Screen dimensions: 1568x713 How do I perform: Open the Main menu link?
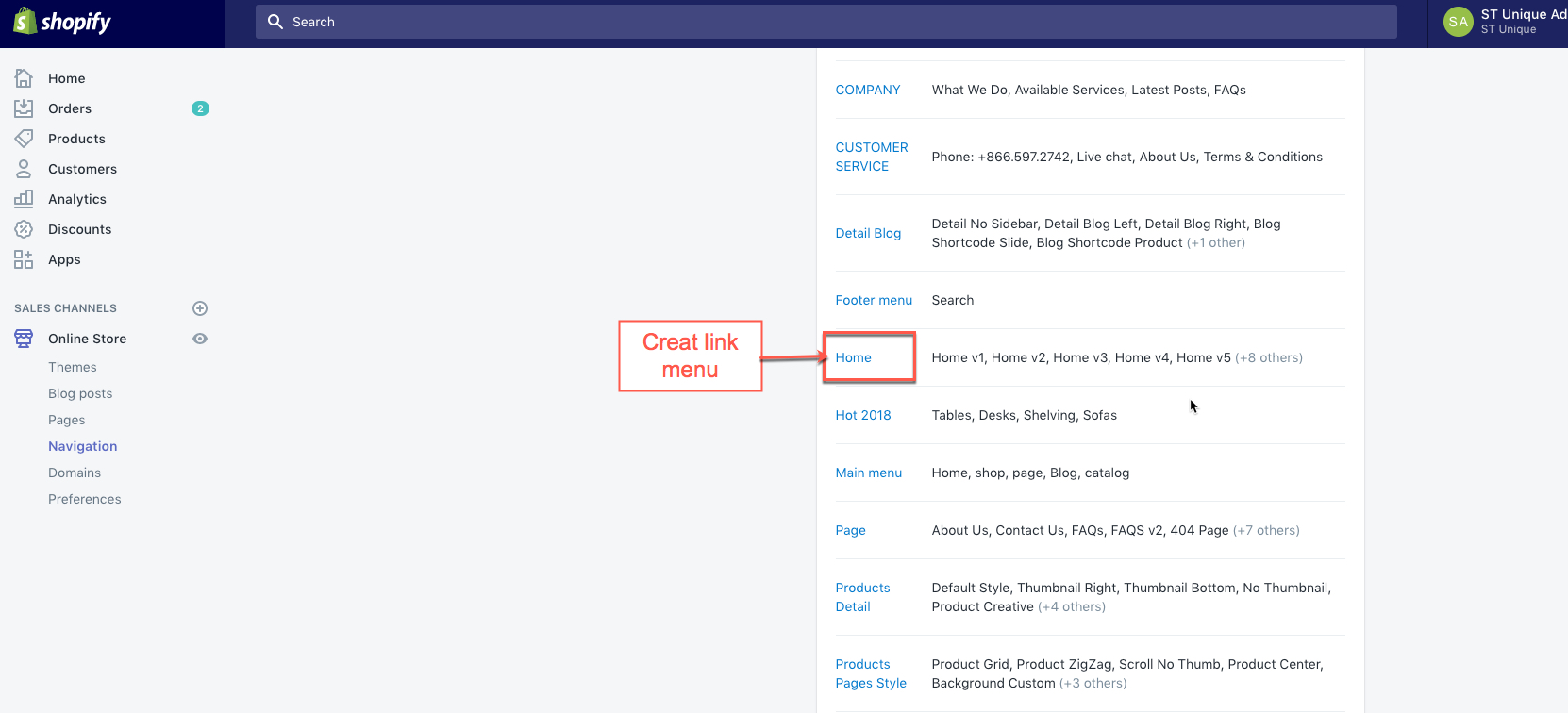(x=869, y=473)
